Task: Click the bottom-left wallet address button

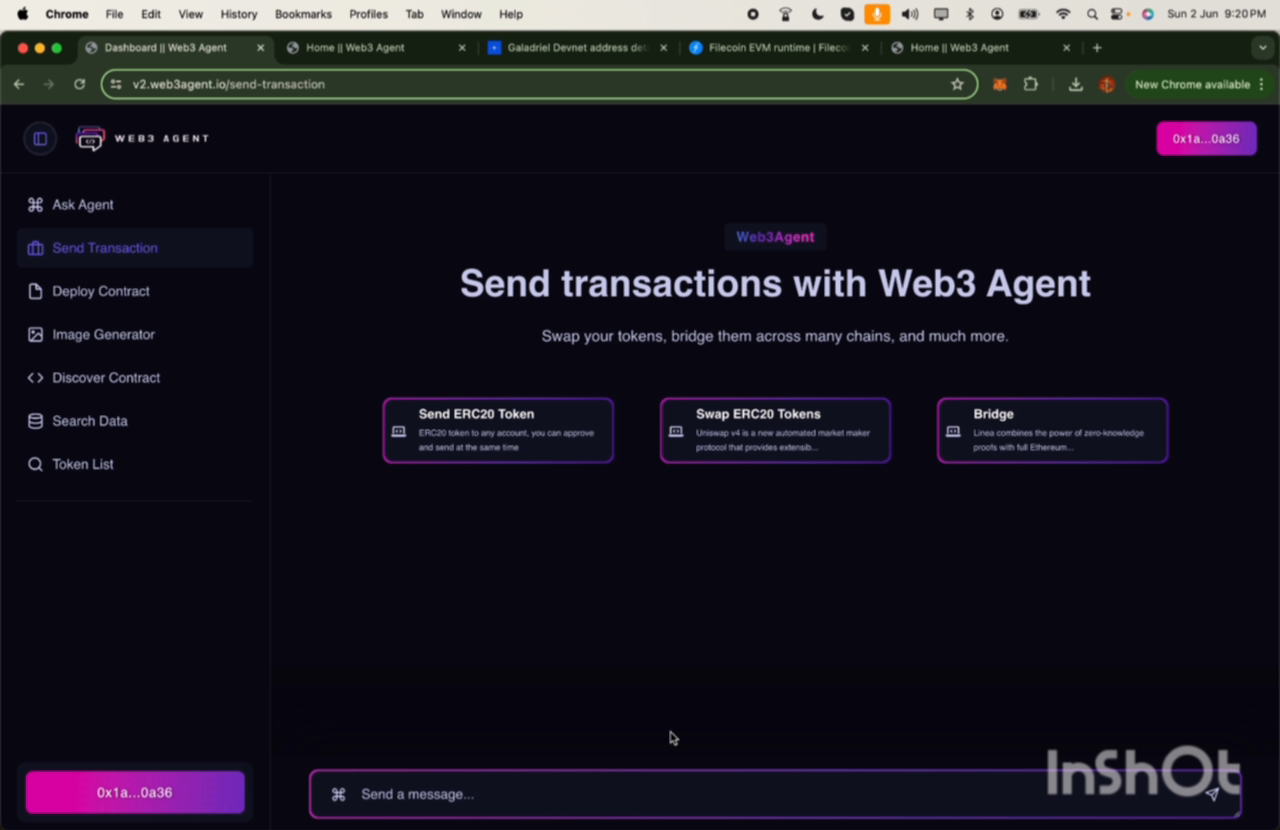Action: tap(135, 792)
